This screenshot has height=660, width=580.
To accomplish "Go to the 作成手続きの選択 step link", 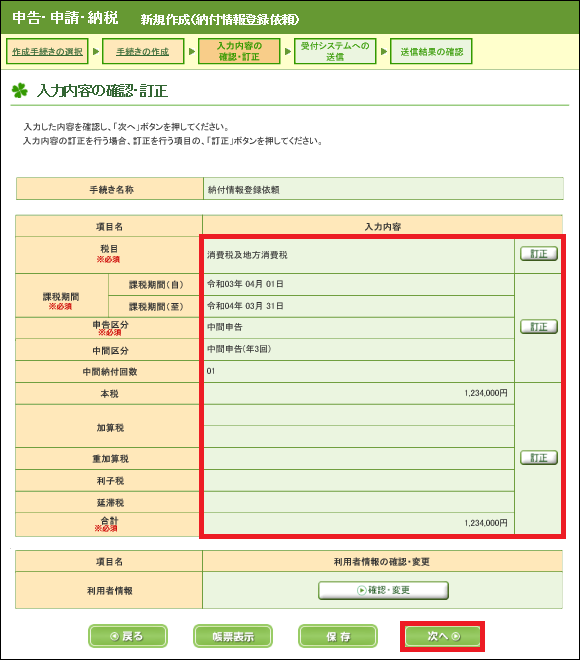I will coord(47,51).
